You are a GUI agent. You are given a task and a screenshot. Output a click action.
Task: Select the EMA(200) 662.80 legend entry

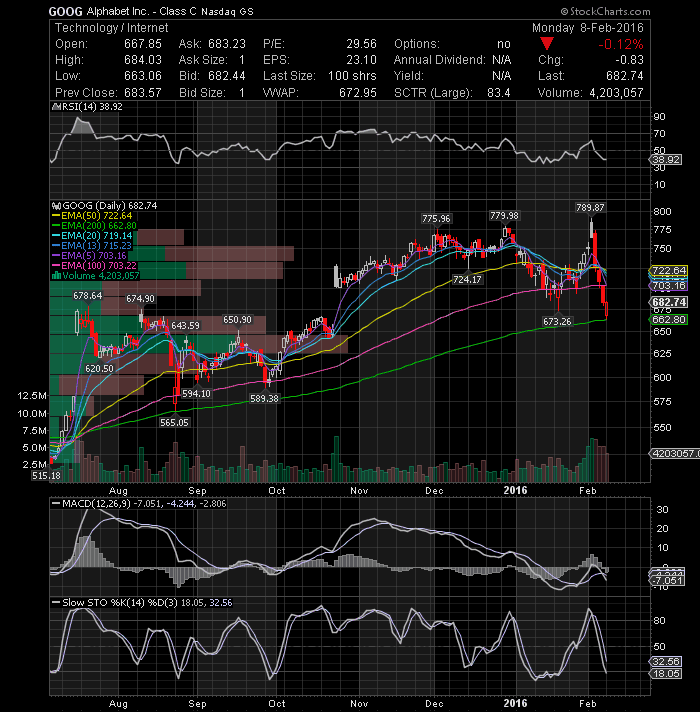(94, 226)
